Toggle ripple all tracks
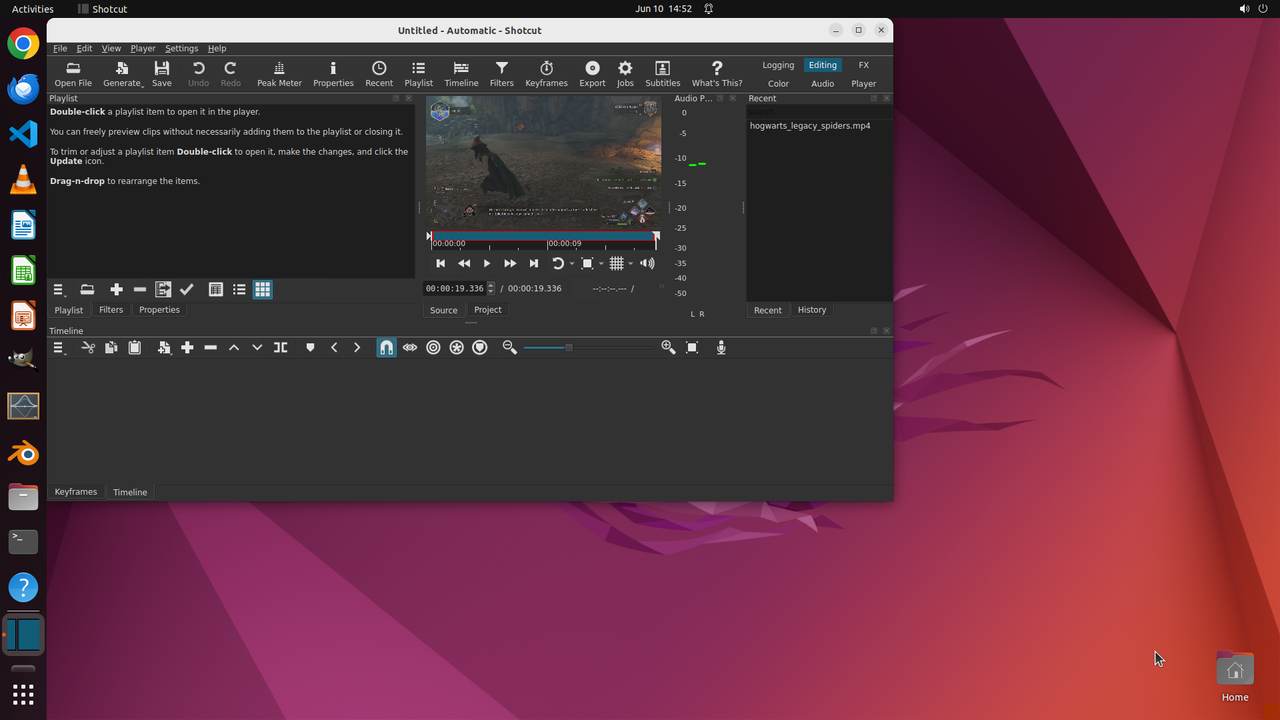 point(457,347)
